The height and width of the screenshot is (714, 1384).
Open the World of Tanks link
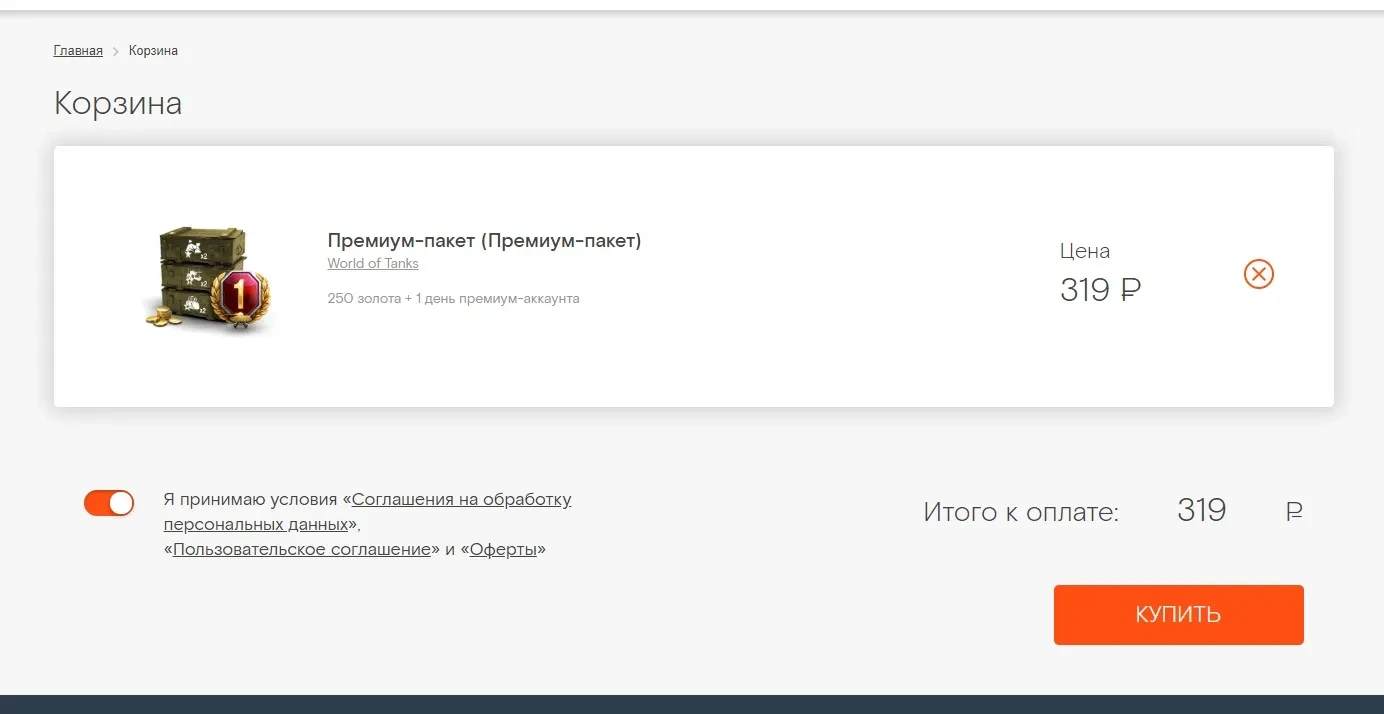click(x=373, y=264)
